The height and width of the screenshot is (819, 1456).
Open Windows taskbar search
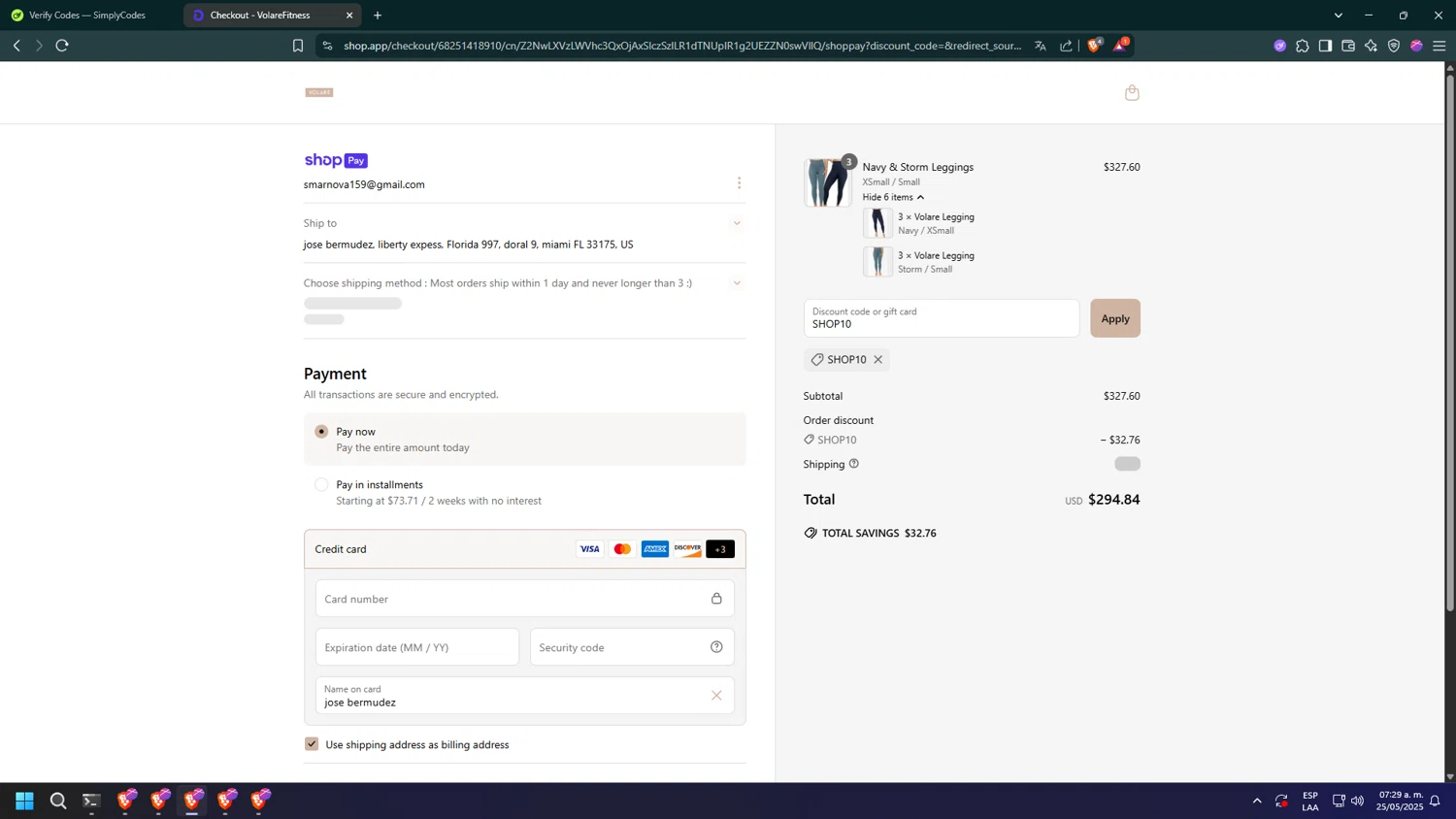58,801
